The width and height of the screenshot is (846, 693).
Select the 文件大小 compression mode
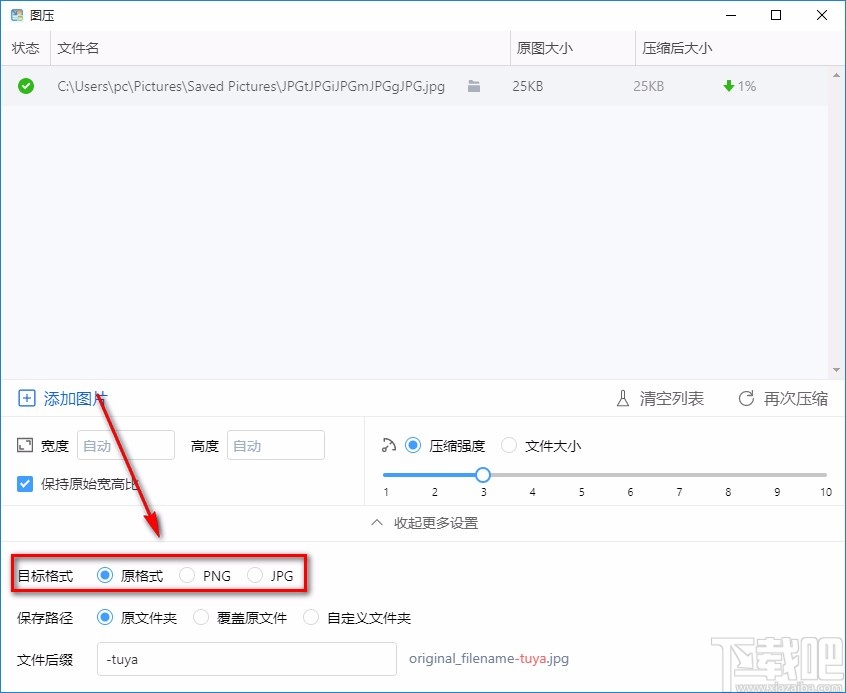[510, 446]
